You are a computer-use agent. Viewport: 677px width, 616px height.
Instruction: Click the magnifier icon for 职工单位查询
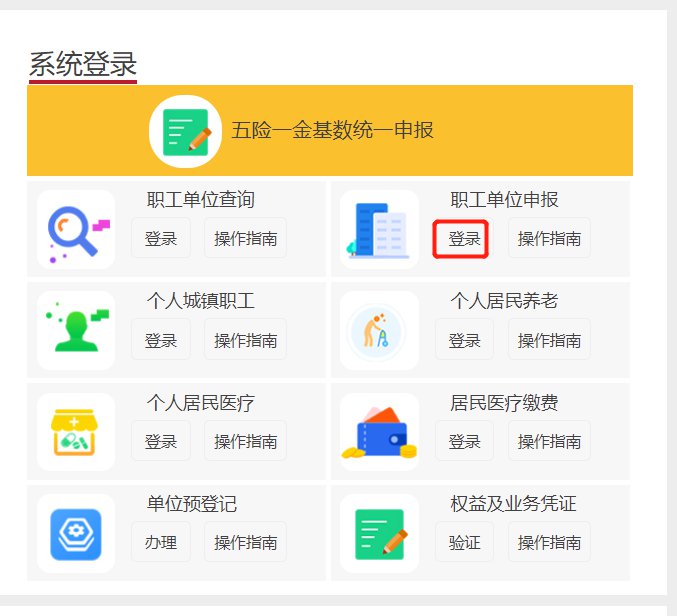[76, 229]
